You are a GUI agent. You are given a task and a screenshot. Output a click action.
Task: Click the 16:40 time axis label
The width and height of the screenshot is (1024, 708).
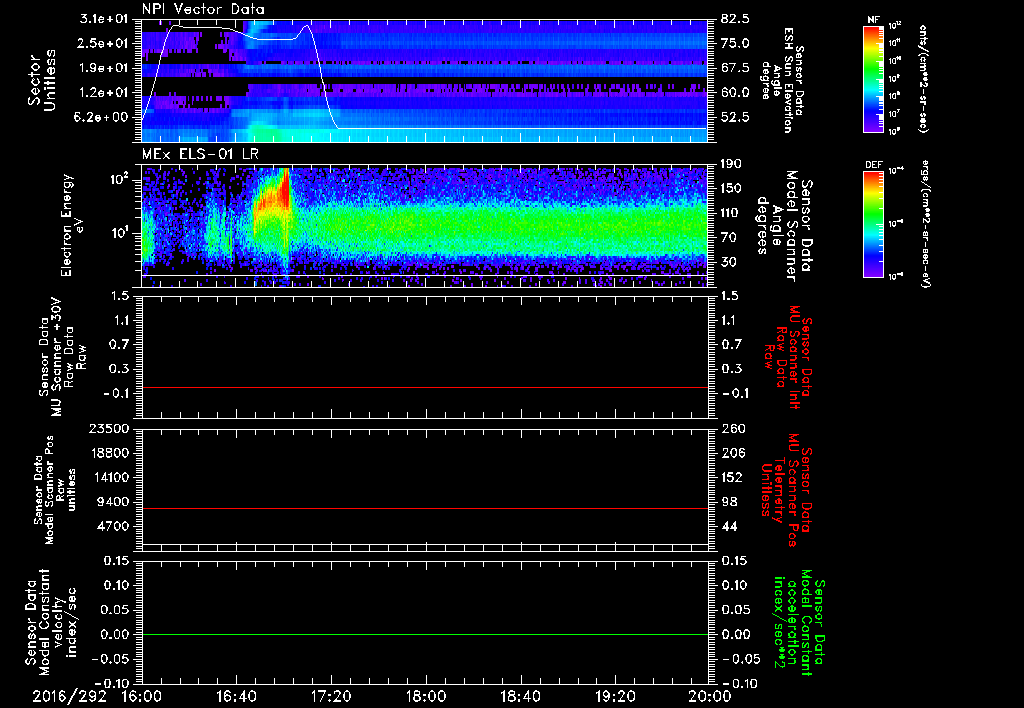tap(236, 697)
